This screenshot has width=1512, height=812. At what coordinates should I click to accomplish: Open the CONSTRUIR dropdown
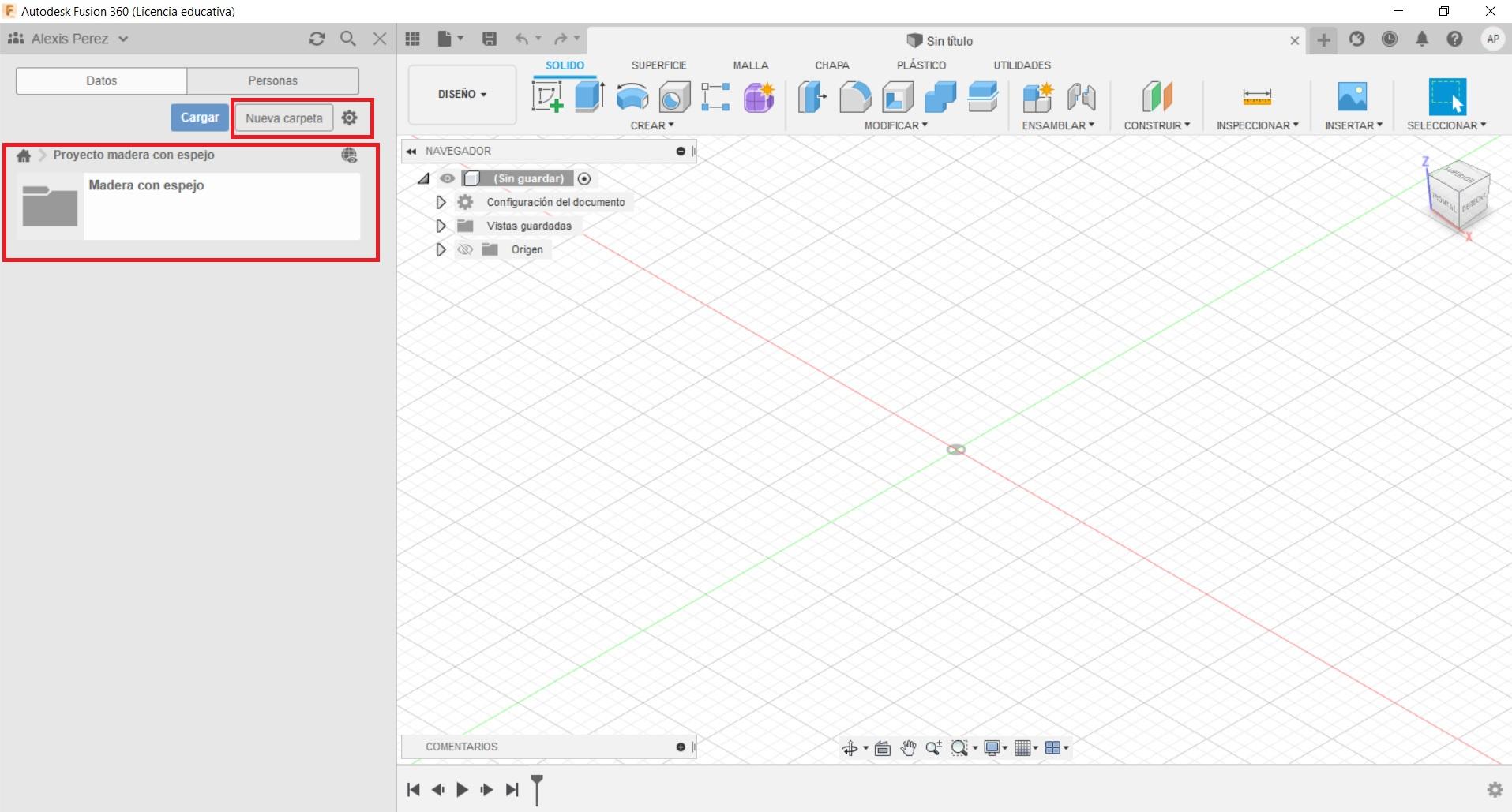[x=1157, y=125]
